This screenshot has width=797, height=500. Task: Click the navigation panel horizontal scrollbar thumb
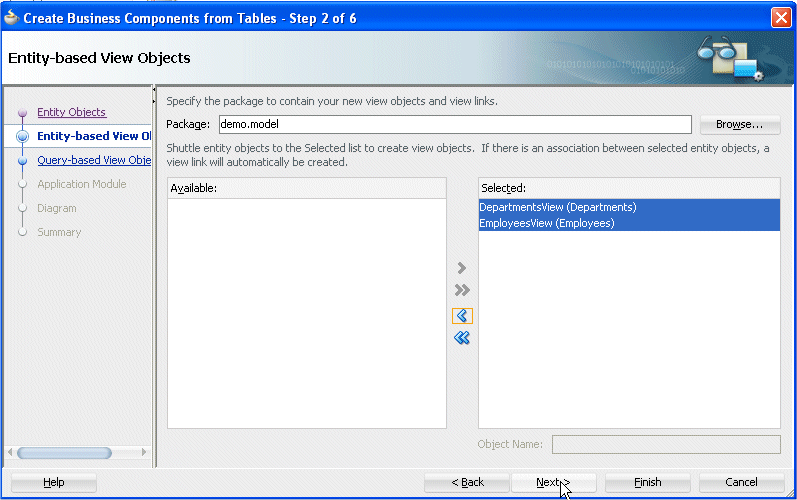pos(65,453)
